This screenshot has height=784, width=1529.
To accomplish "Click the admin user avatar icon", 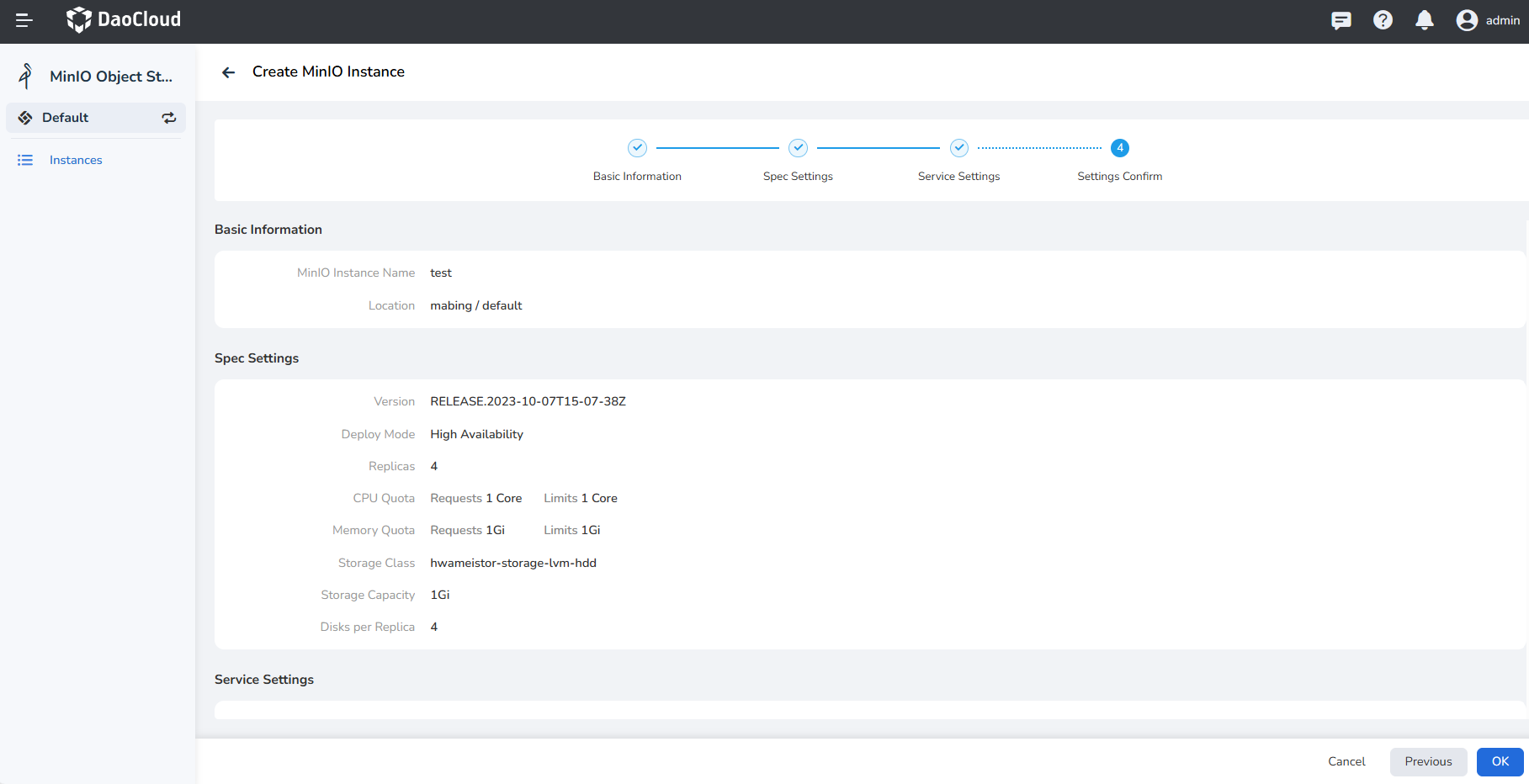I will [x=1467, y=20].
